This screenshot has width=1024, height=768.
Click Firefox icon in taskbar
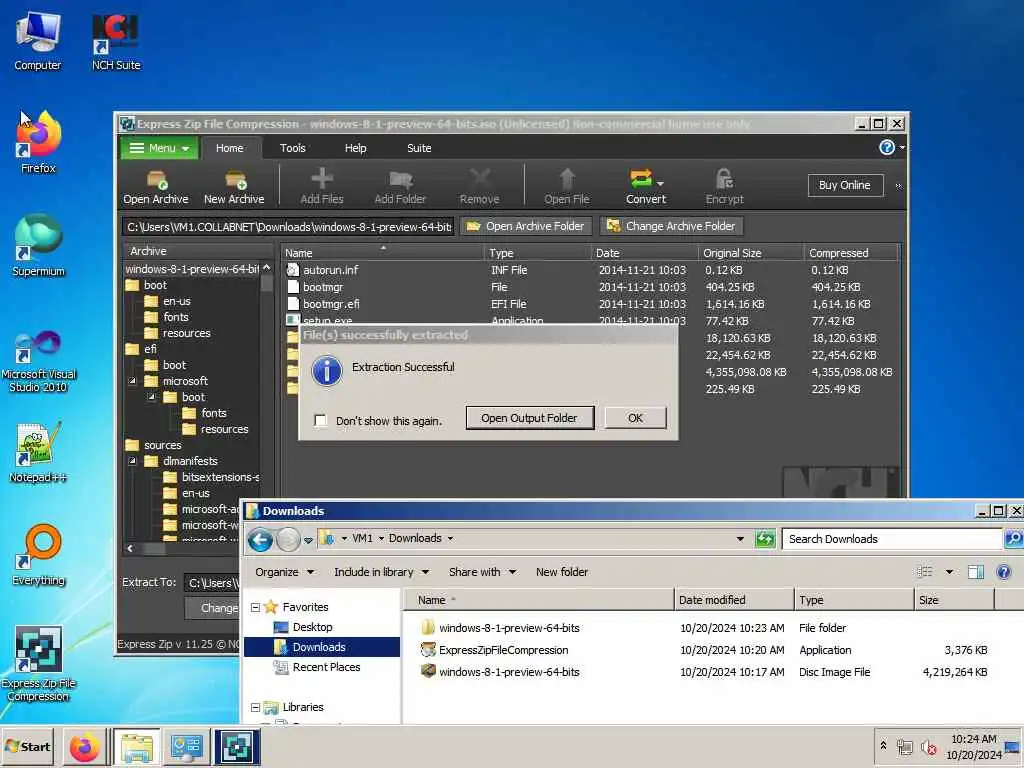84,748
